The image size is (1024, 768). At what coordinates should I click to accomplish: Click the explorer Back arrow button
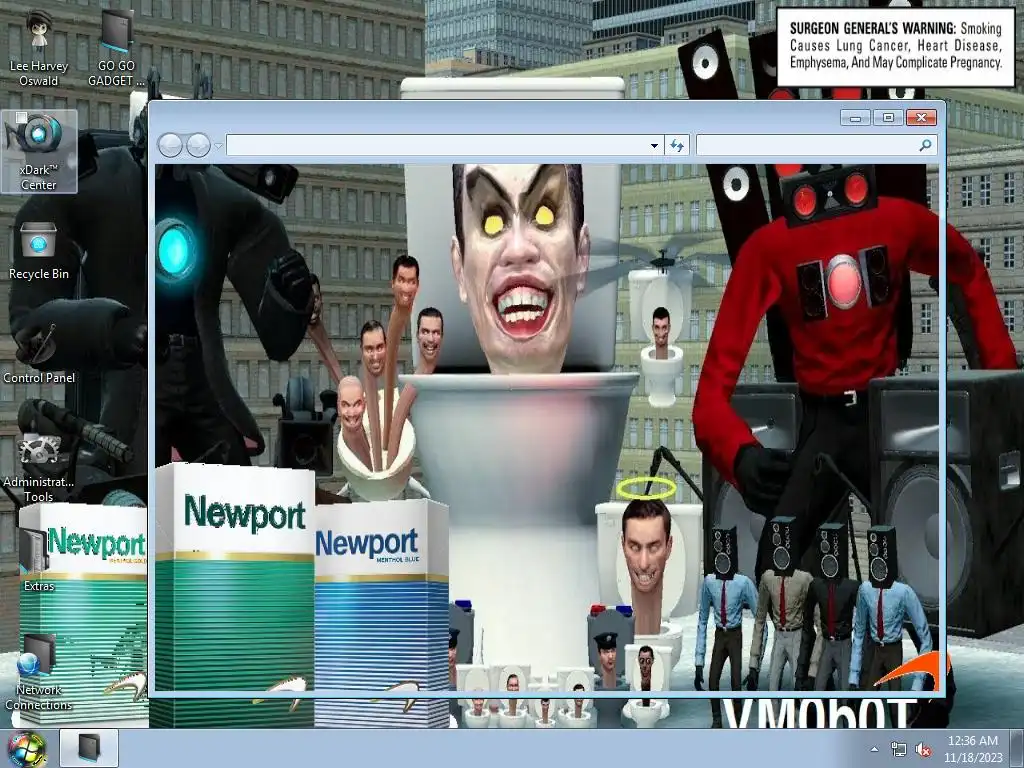170,145
